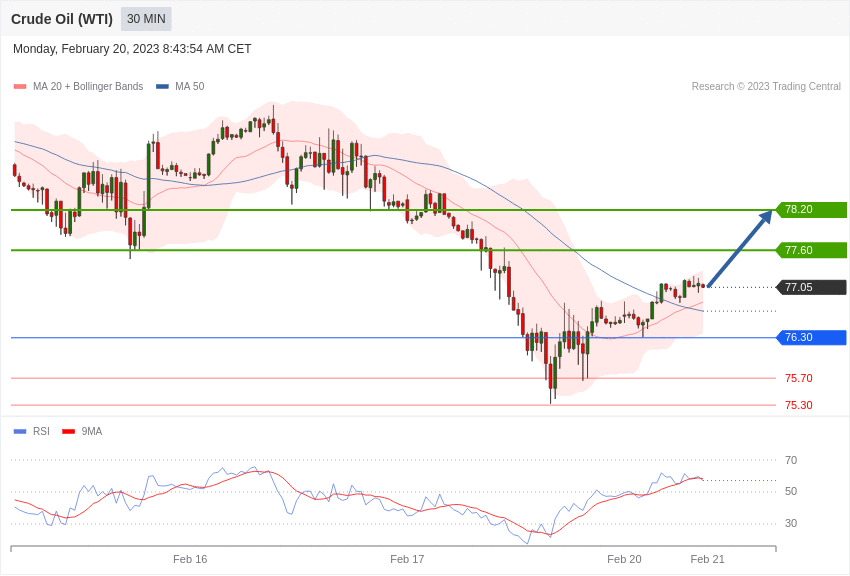Viewport: 850px width, 576px height.
Task: Click the blue 76.30 pivot price tag
Action: (811, 338)
